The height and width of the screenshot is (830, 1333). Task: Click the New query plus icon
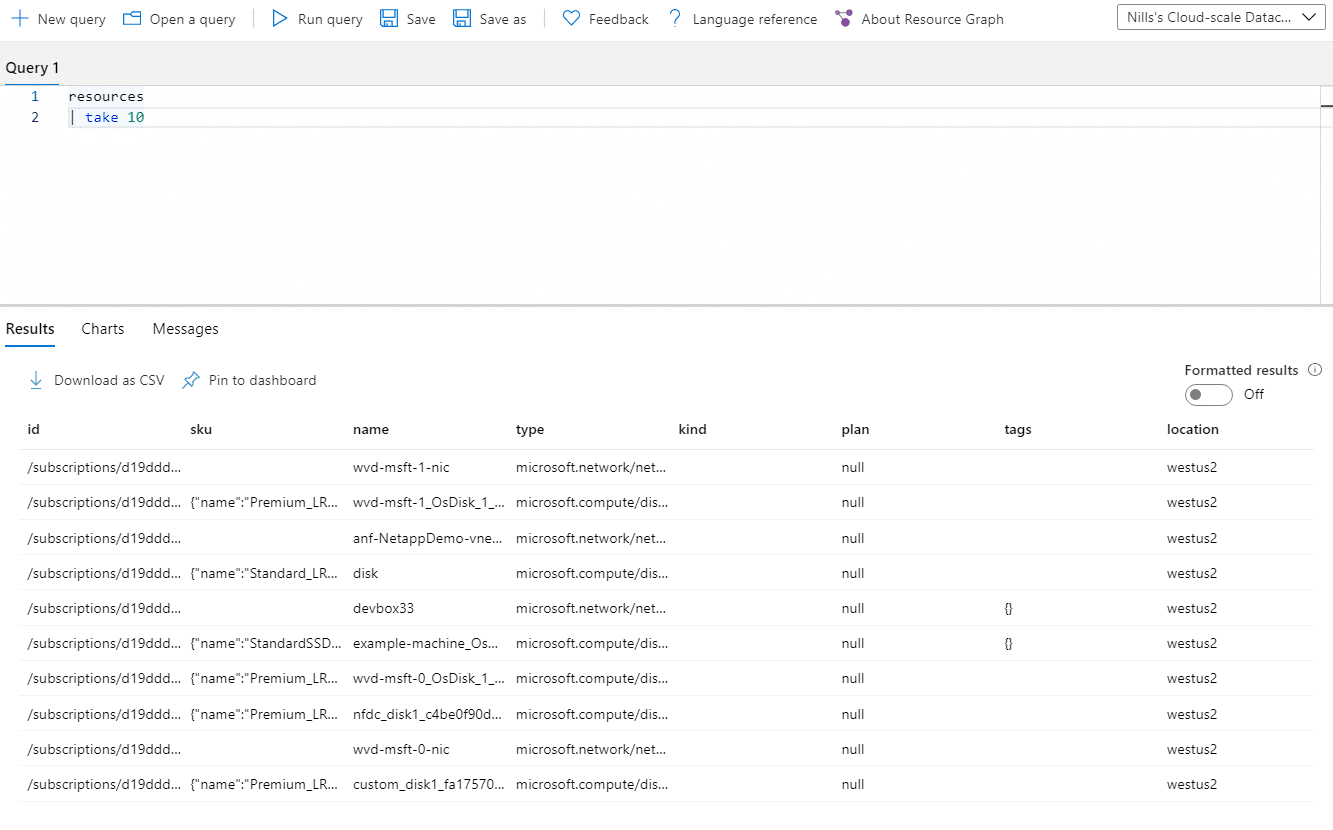[18, 19]
